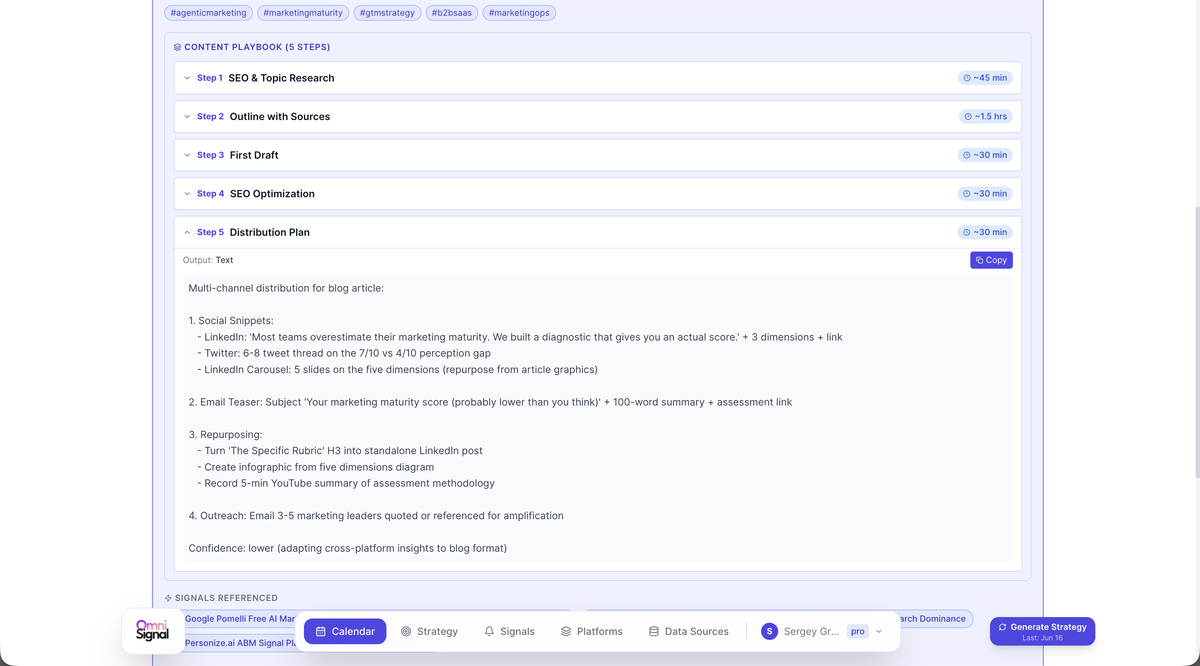This screenshot has width=1200, height=666.
Task: Click the Step 3 ~30 min duration badge
Action: [x=985, y=155]
